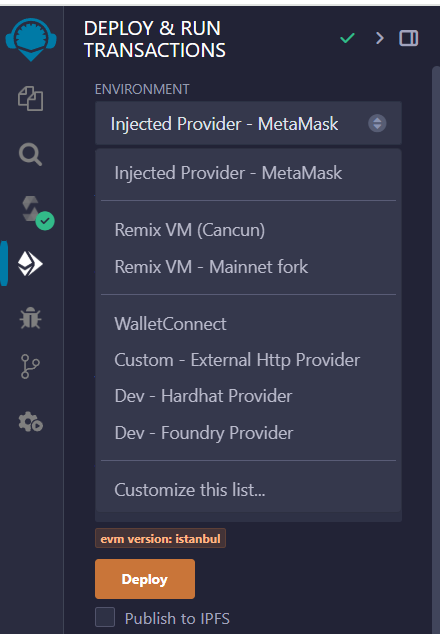
Task: Open the Search in files icon
Action: (x=30, y=154)
